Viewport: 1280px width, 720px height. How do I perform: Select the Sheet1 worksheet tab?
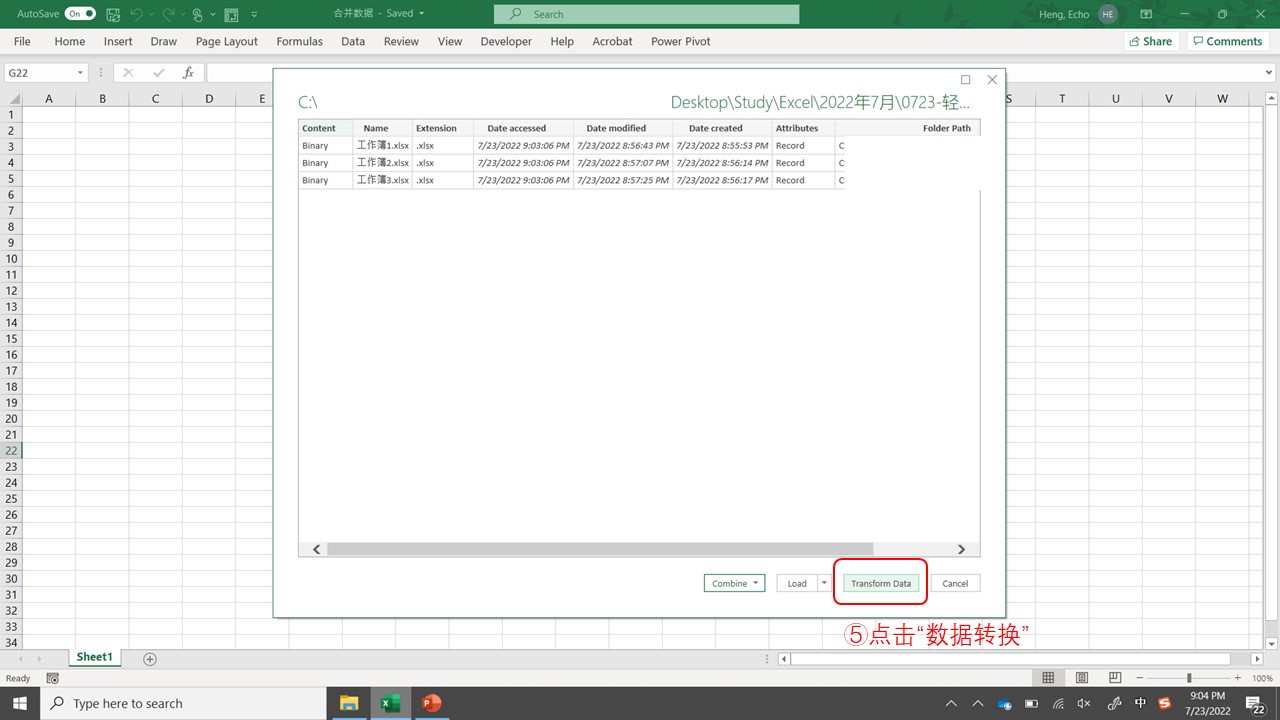95,657
